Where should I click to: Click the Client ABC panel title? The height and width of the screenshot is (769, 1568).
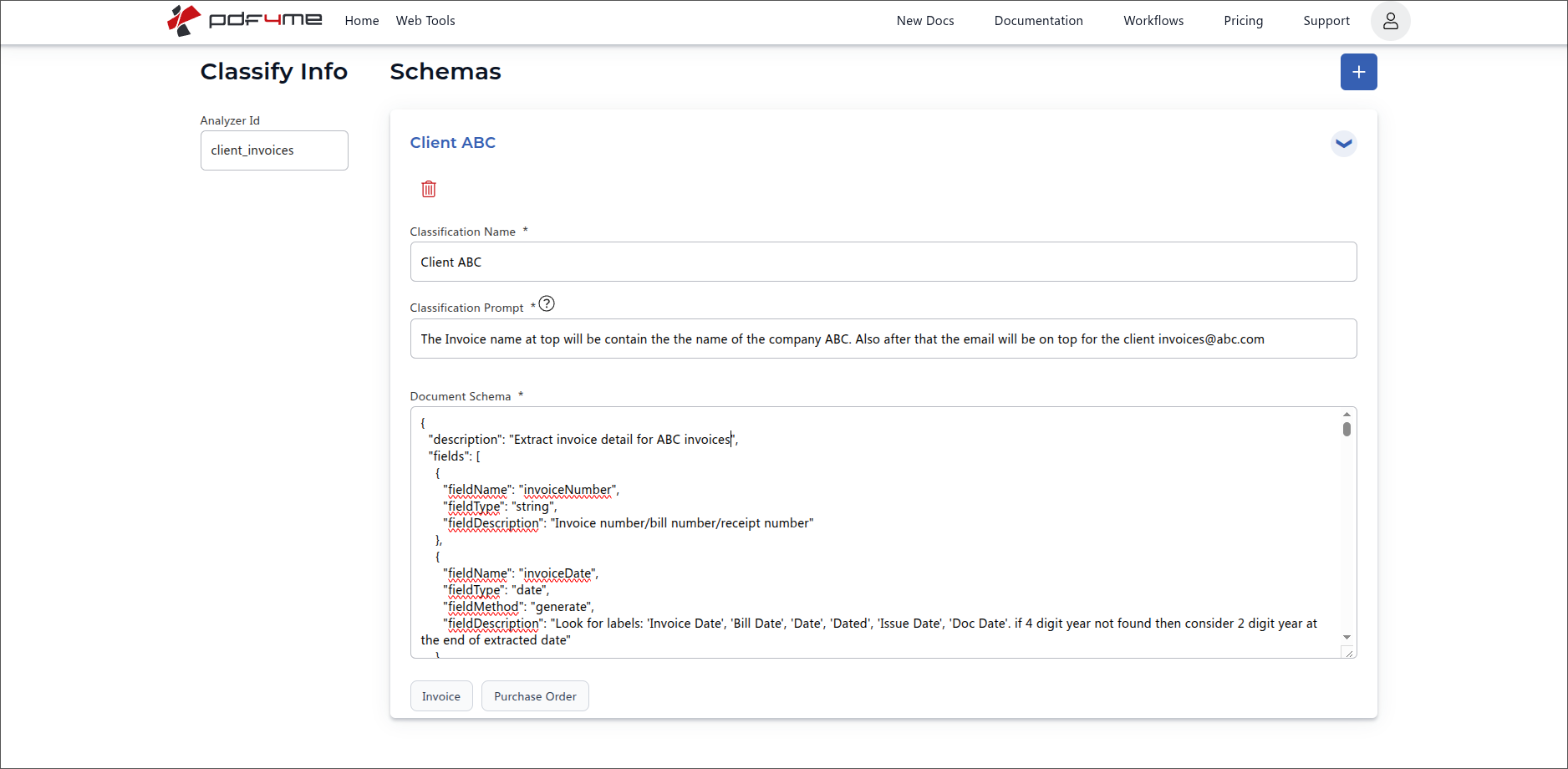pyautogui.click(x=452, y=143)
